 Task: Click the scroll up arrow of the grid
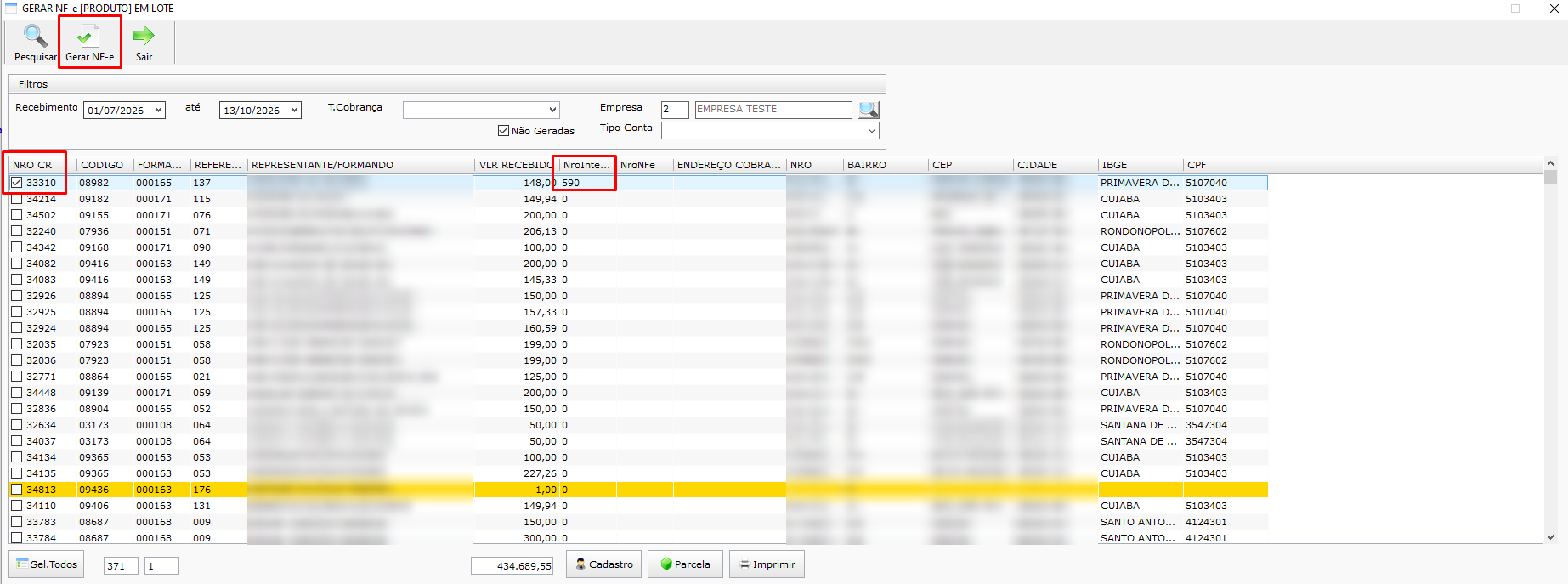click(x=1551, y=163)
